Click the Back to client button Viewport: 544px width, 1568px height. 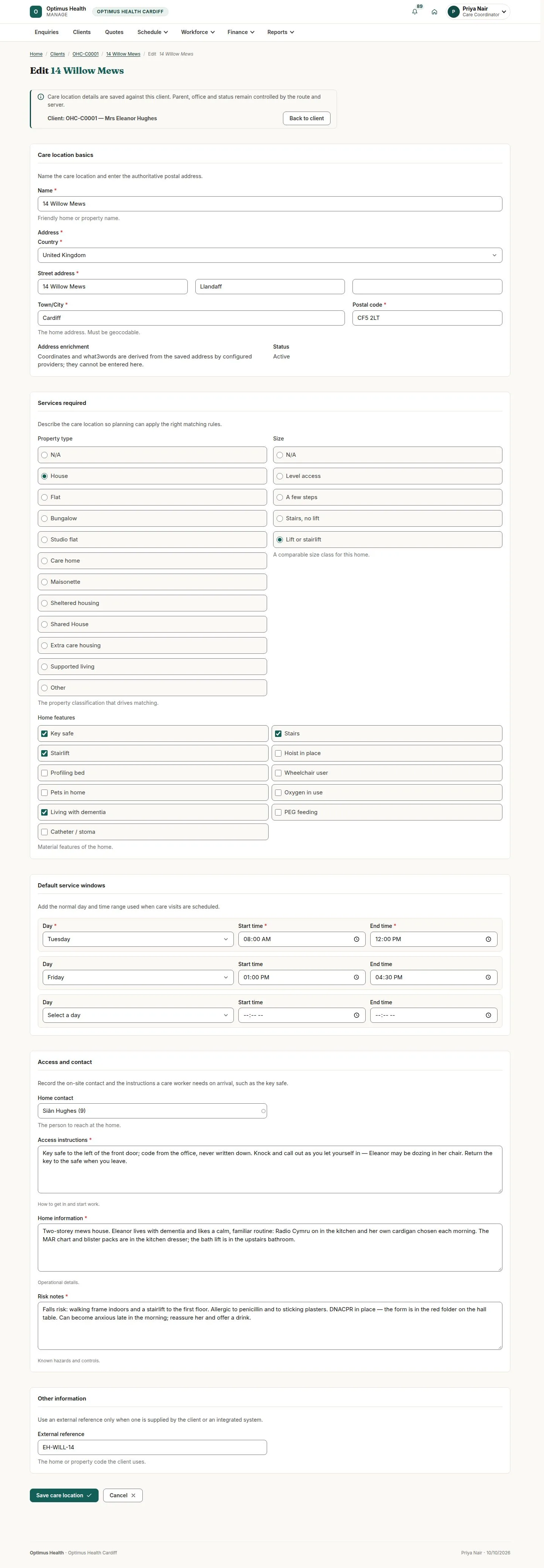[x=307, y=118]
